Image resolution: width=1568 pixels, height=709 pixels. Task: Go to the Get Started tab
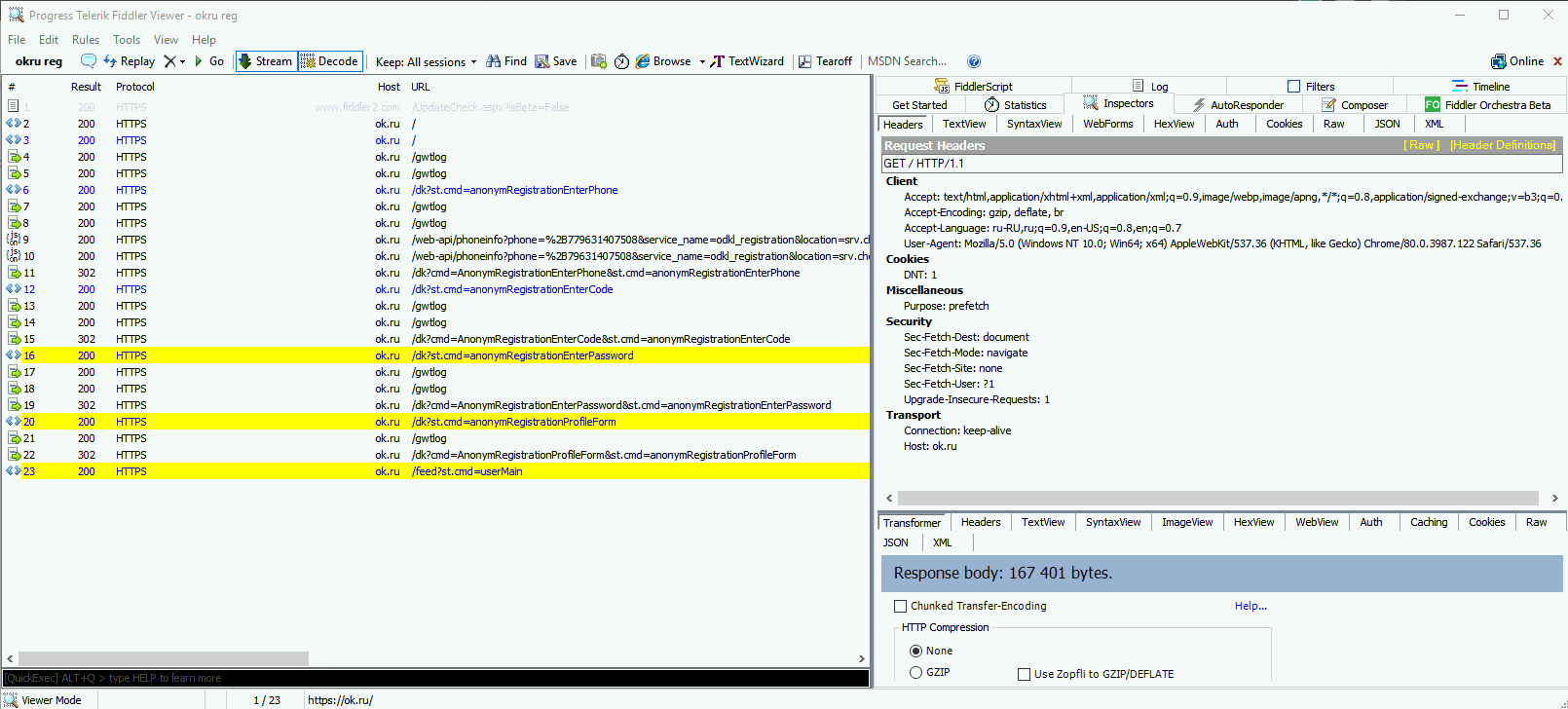(x=919, y=105)
